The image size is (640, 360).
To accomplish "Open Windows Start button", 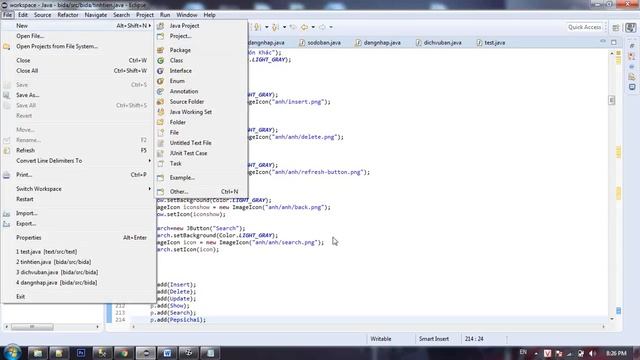I will pos(12,353).
